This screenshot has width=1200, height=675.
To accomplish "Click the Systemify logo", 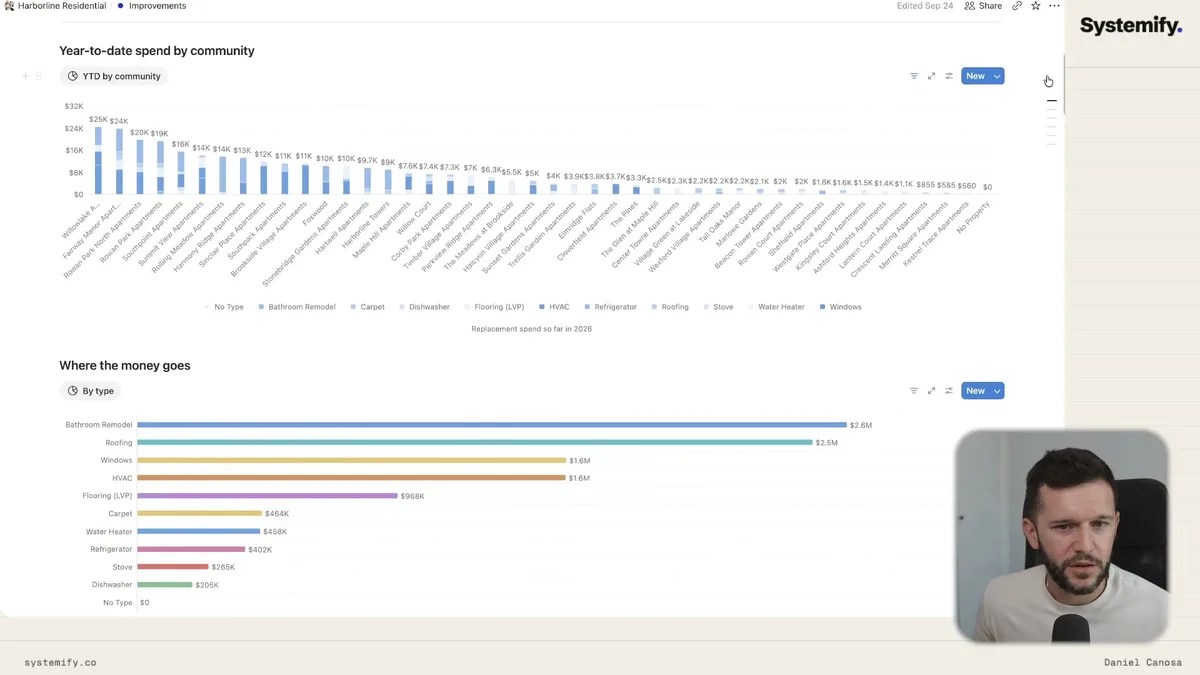I will [1131, 26].
